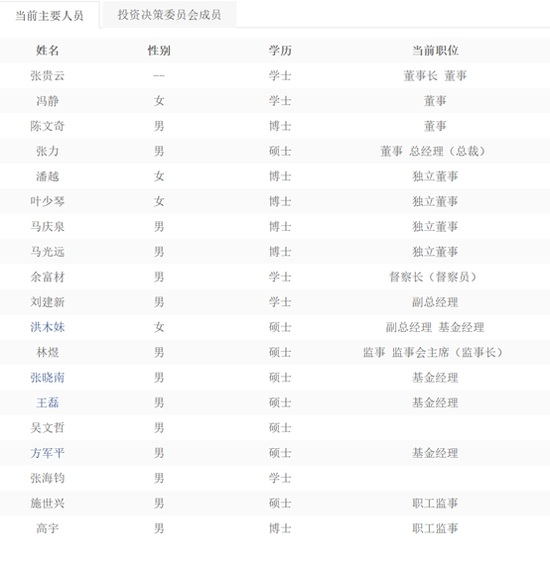Open 张晓南 profile link
The image size is (550, 563).
point(47,377)
